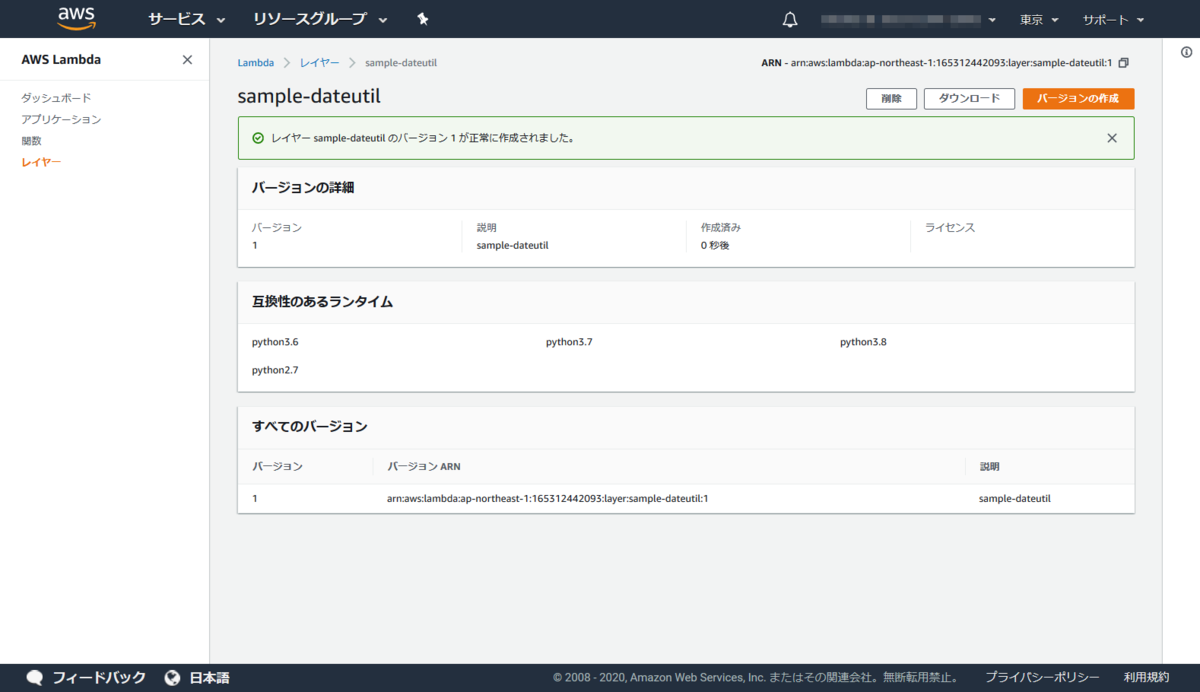Copy the layer ARN with the copy icon
Viewport: 1200px width, 692px height.
(x=1123, y=63)
